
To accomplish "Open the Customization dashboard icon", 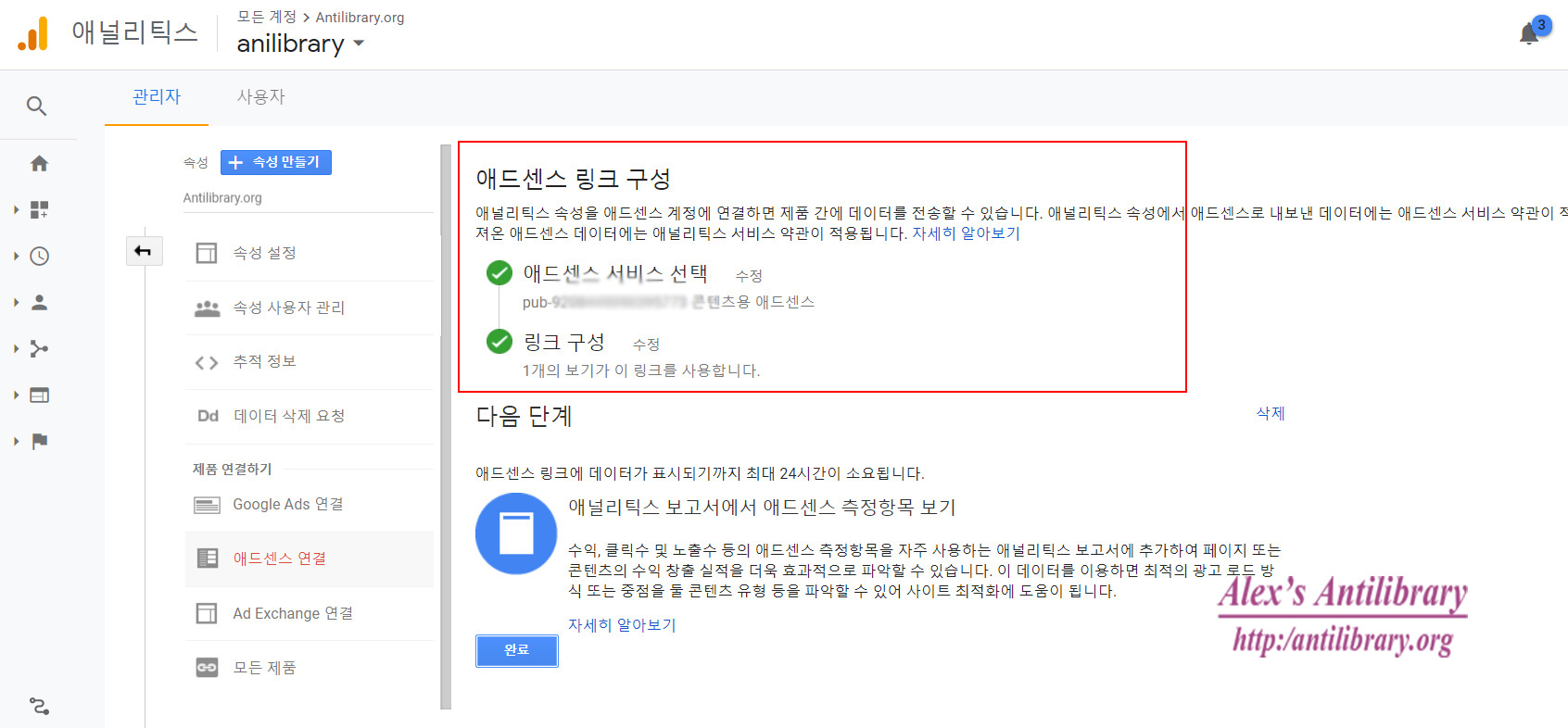I will 39,210.
